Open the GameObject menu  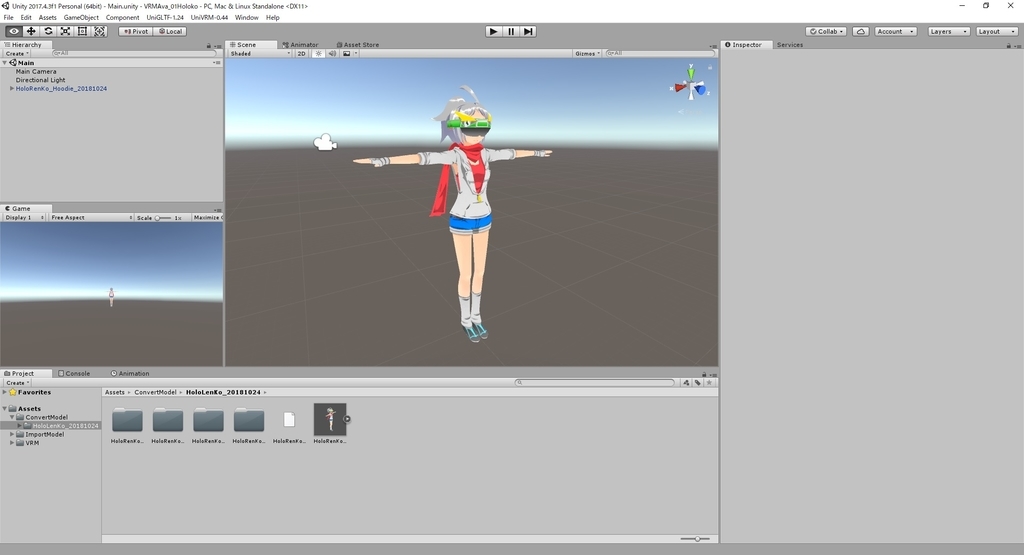point(81,18)
